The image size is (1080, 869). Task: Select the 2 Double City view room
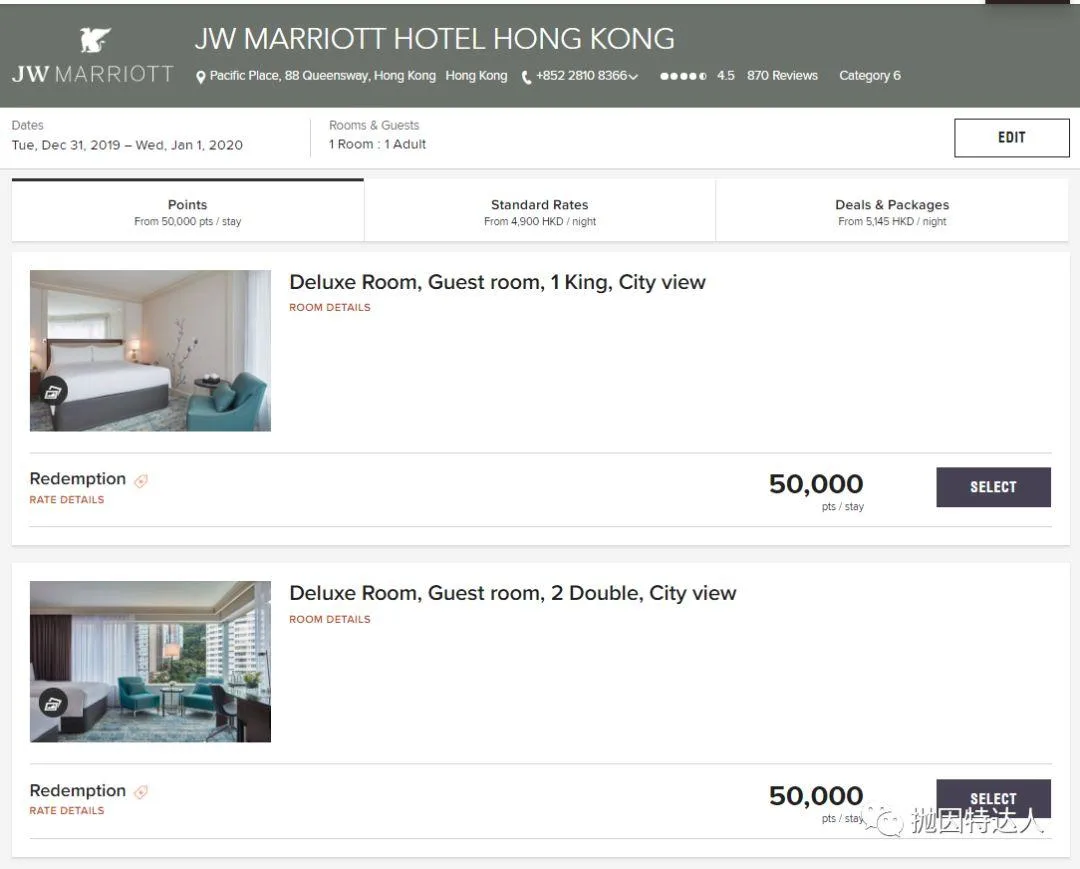pyautogui.click(x=993, y=798)
